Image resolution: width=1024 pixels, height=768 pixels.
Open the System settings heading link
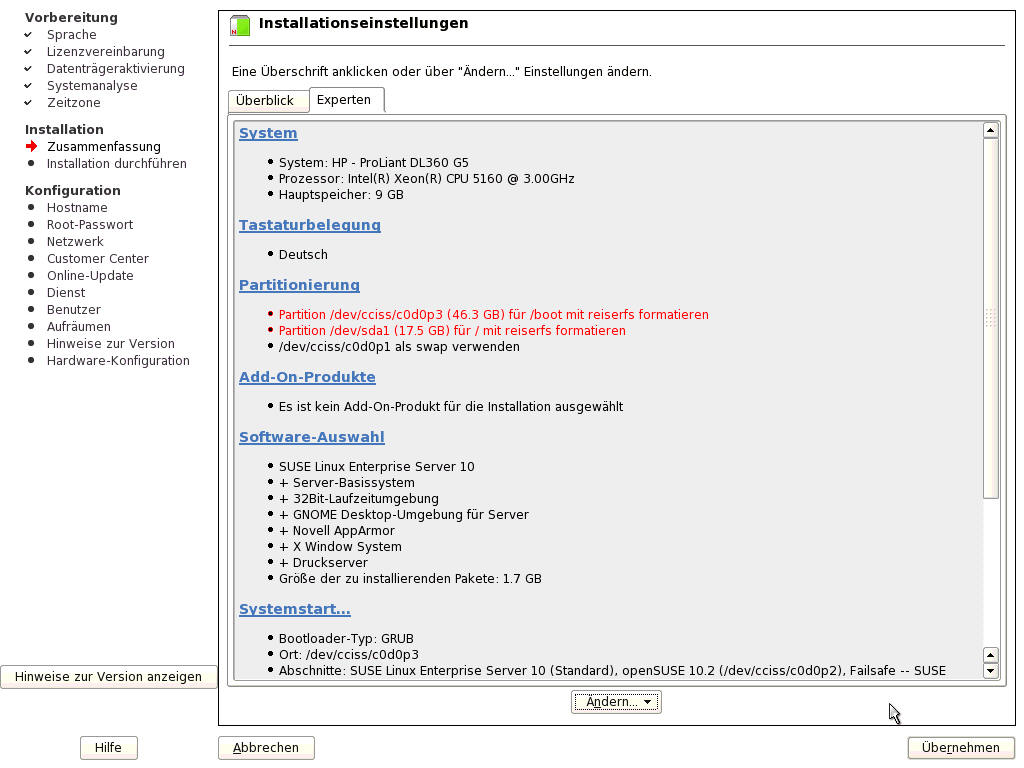point(268,133)
